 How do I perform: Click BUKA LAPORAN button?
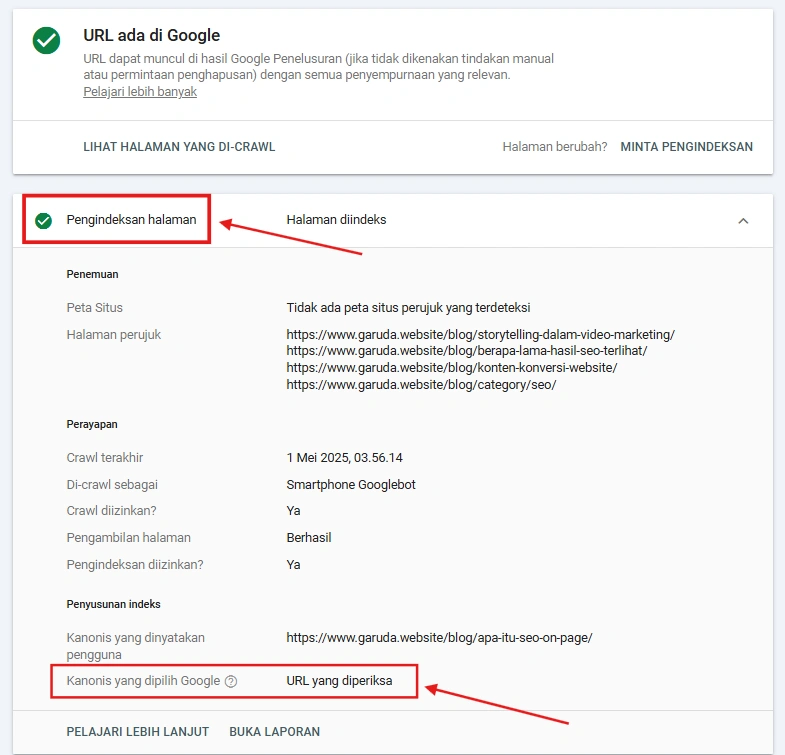pos(274,731)
